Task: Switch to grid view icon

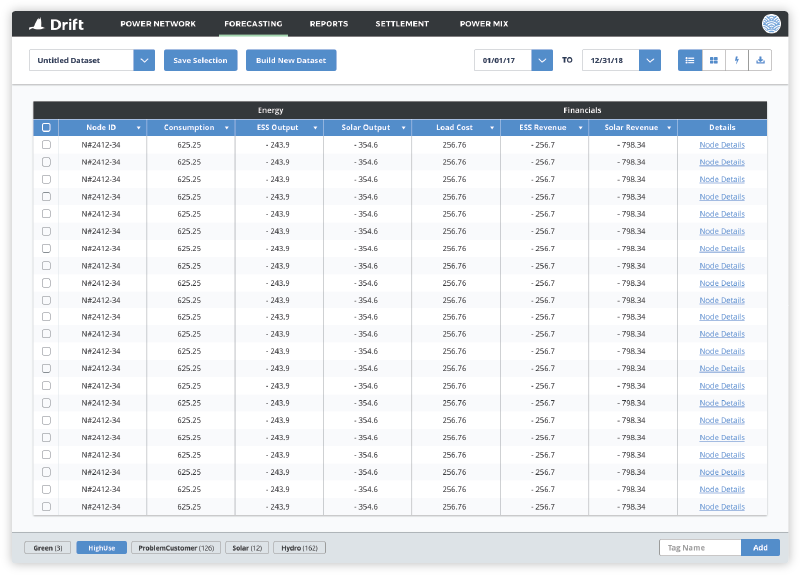Action: 714,60
